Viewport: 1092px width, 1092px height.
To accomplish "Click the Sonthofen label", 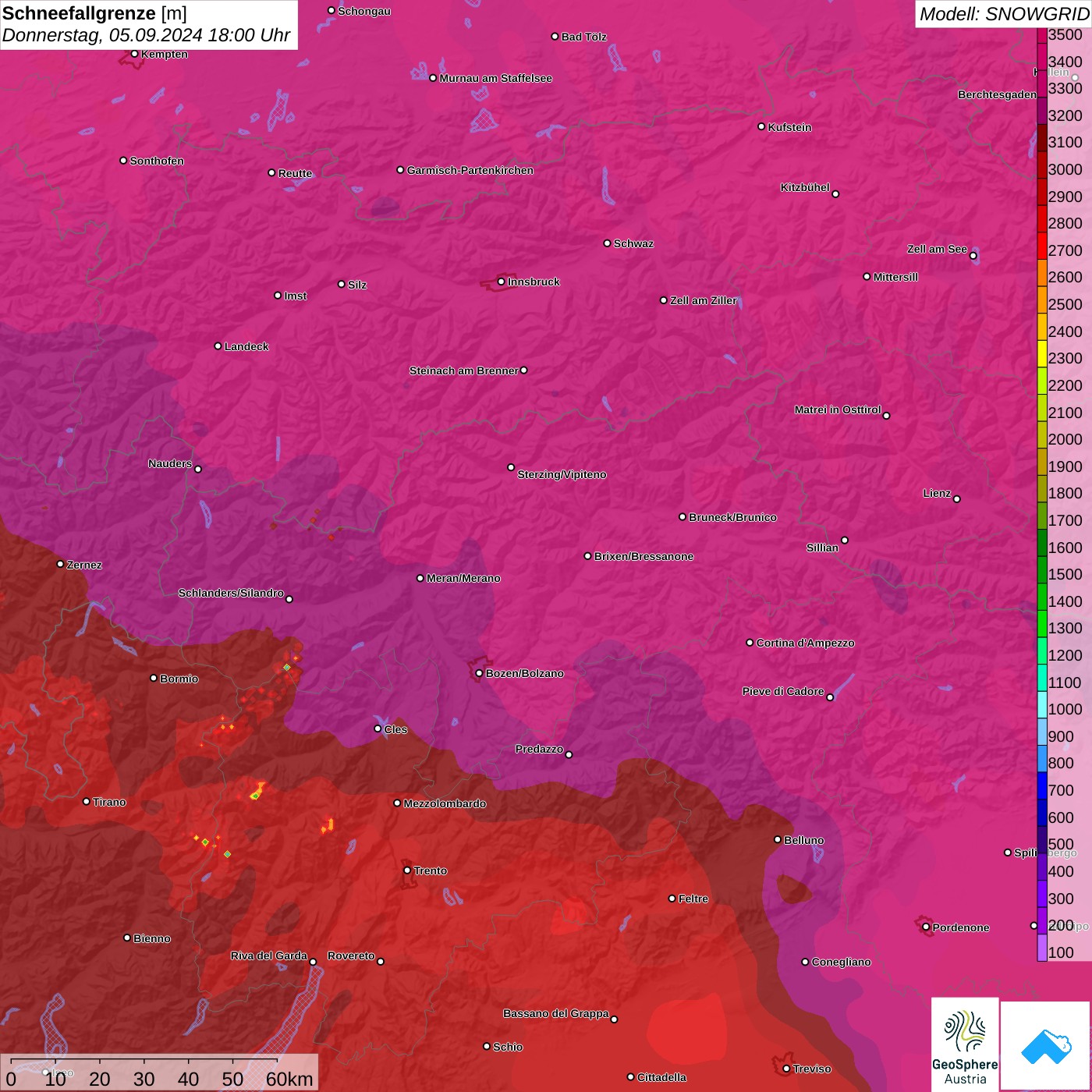I will click(157, 161).
